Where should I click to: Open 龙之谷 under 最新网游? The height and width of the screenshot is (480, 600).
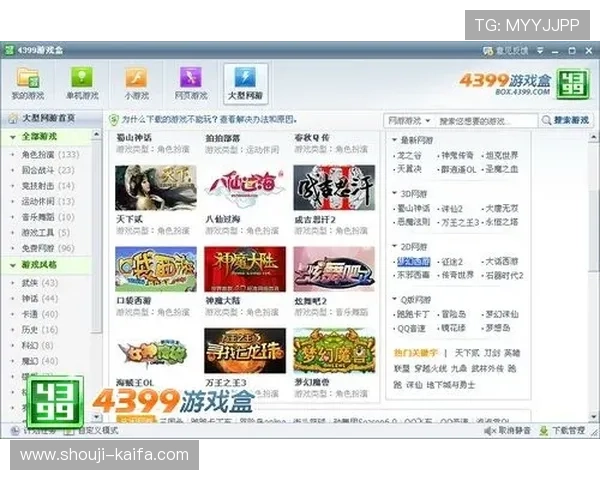pyautogui.click(x=409, y=155)
